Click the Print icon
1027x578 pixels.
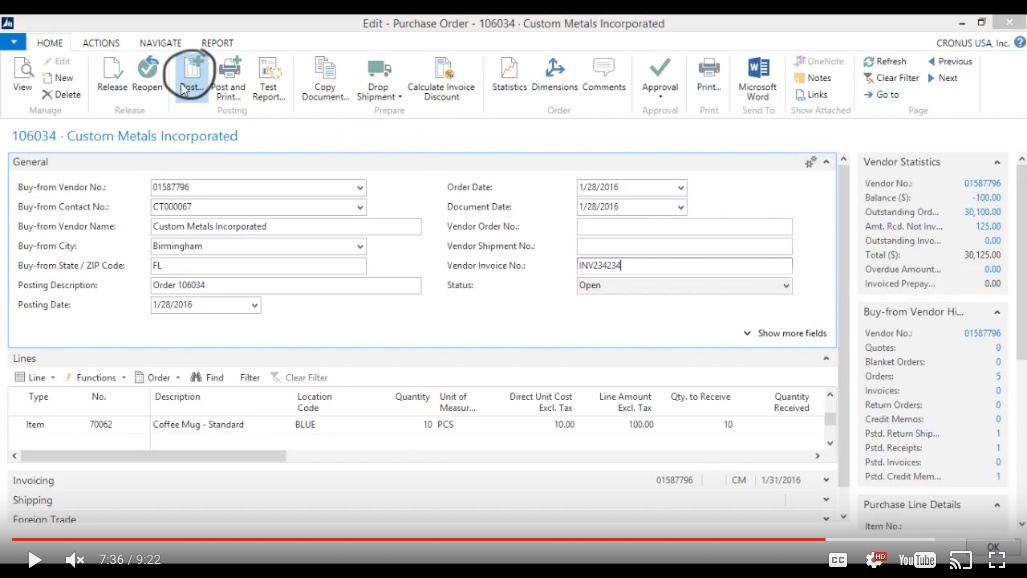(709, 68)
